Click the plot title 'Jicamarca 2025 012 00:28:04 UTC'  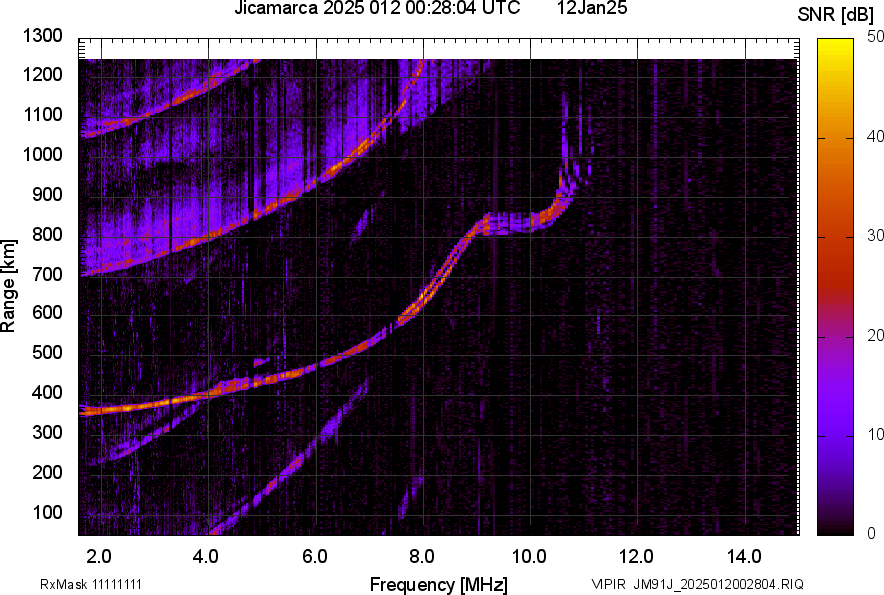(377, 8)
